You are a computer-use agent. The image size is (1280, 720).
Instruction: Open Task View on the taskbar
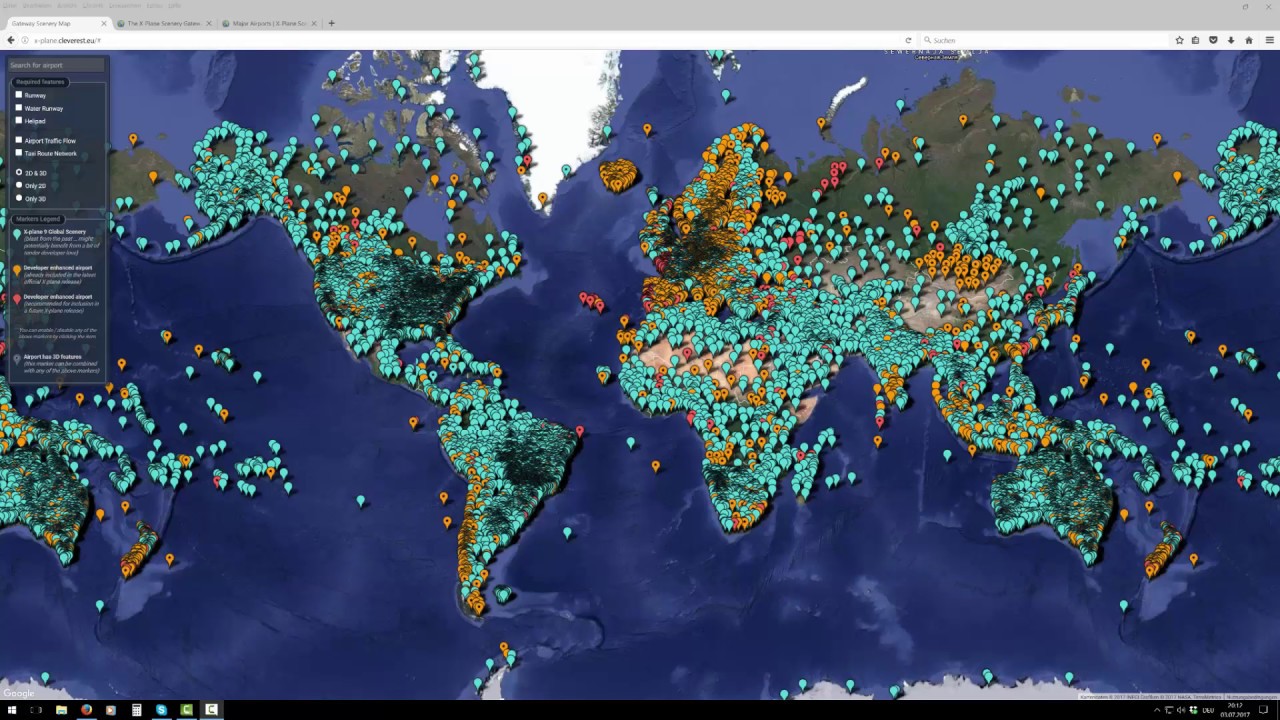37,710
